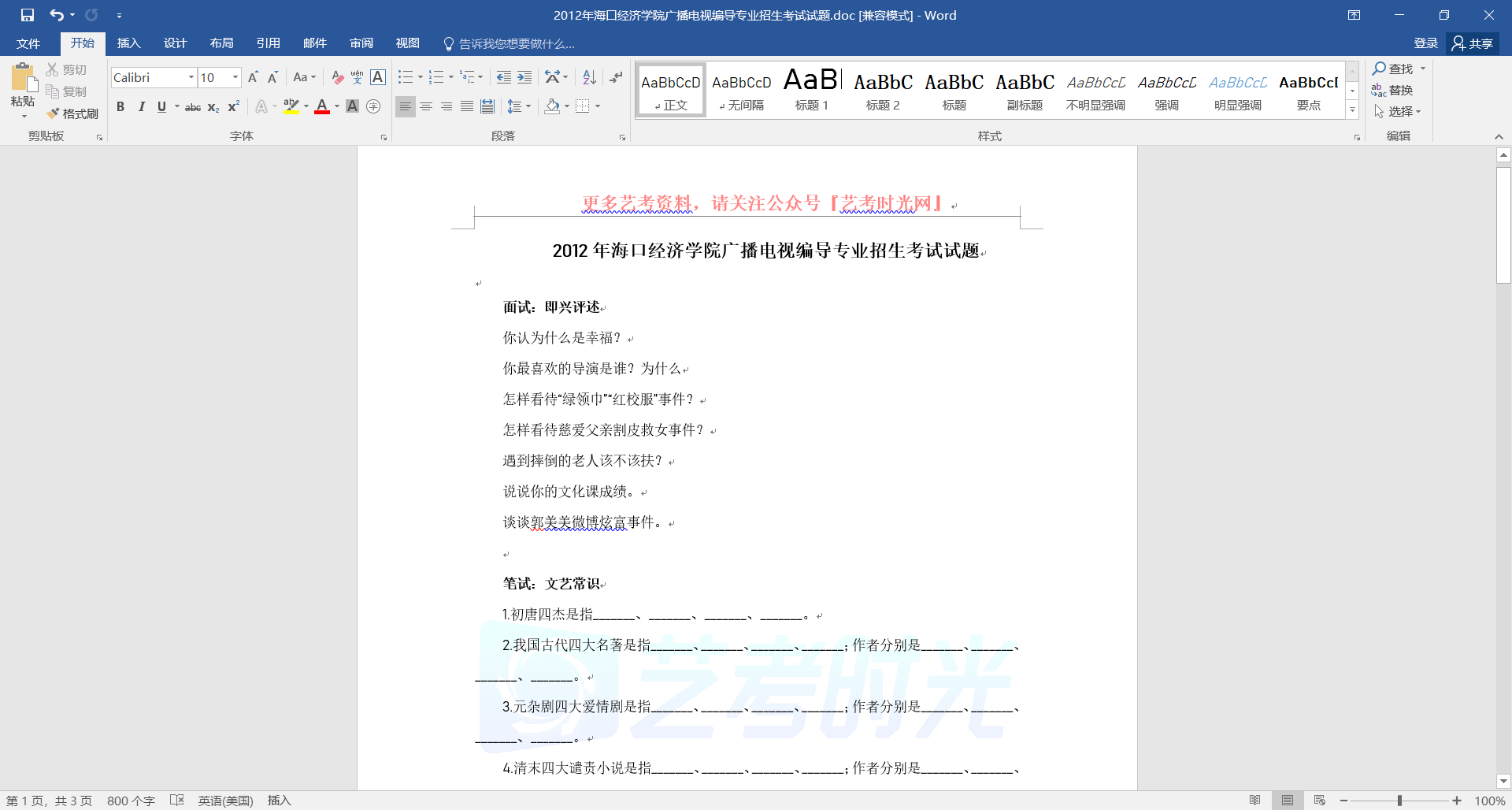Click the Shading paint bucket icon
This screenshot has width=1512, height=810.
pyautogui.click(x=552, y=106)
